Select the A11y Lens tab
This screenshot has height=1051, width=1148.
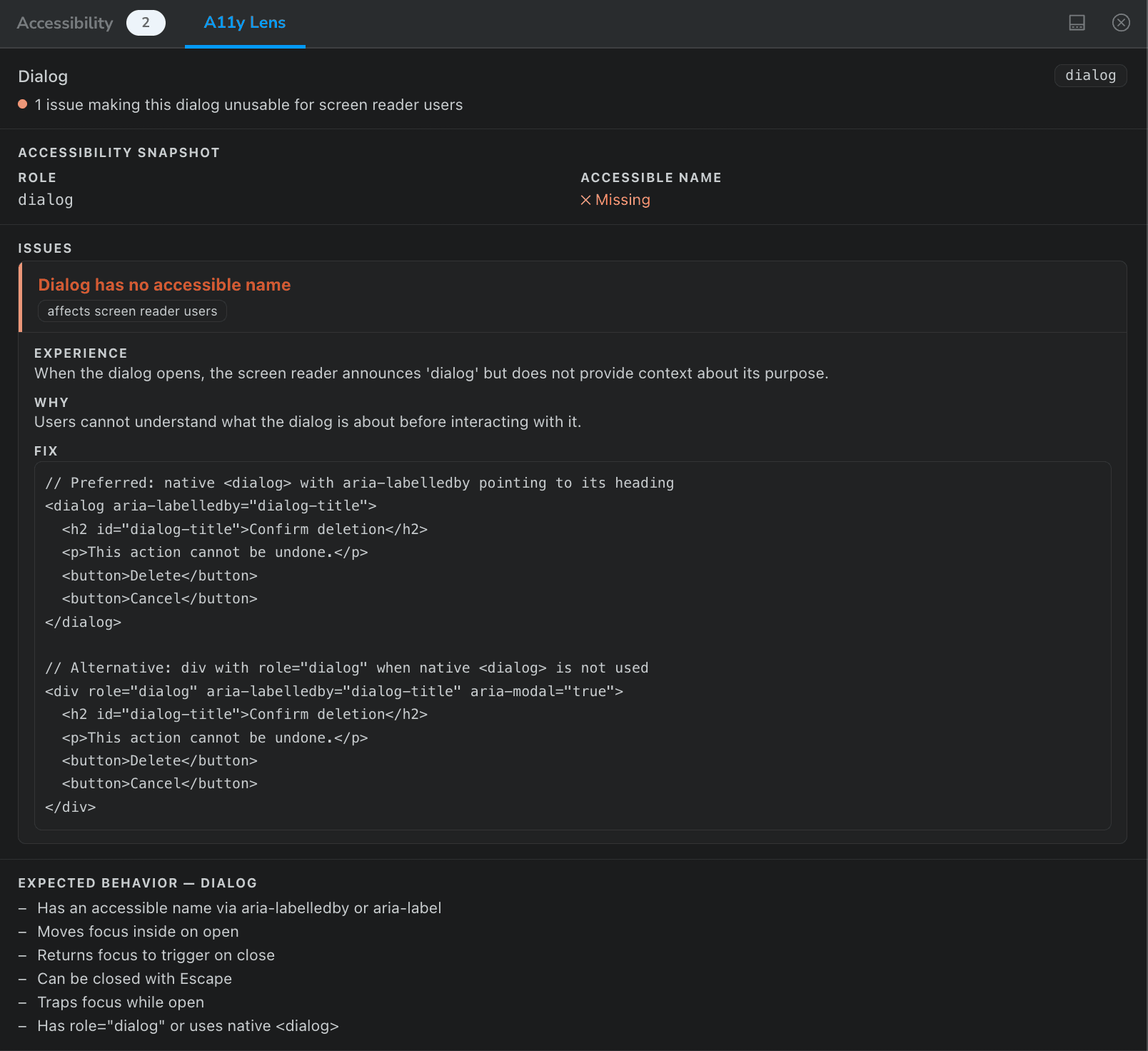[x=245, y=23]
